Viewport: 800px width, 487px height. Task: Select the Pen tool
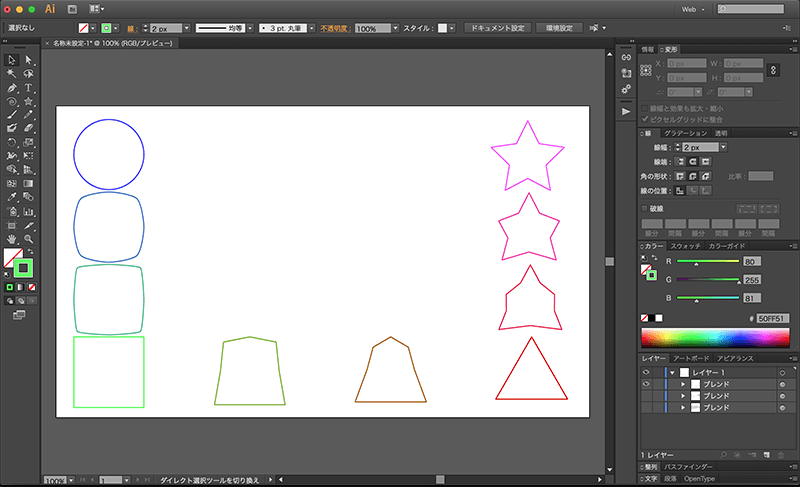click(11, 88)
